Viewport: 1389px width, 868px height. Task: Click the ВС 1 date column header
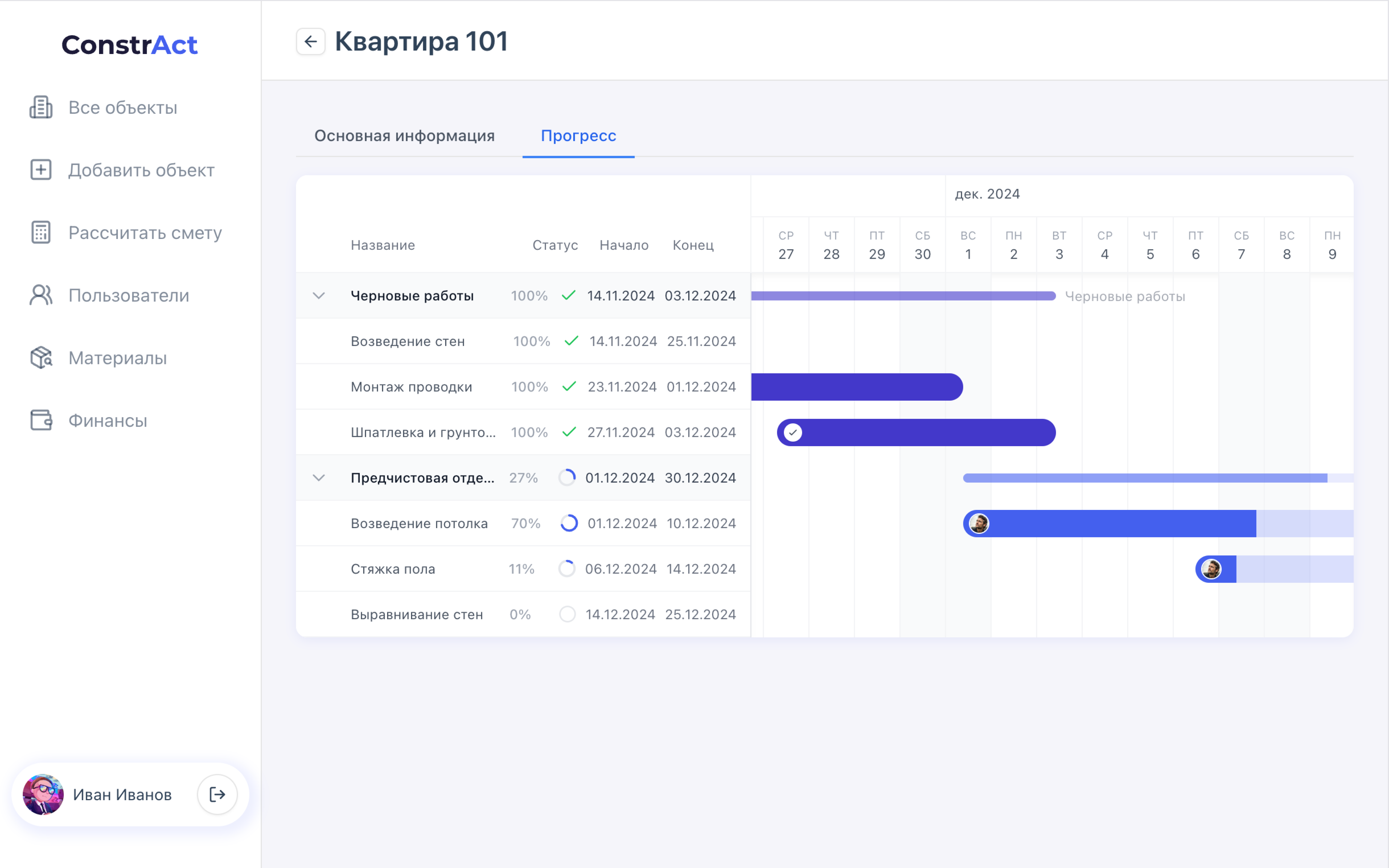click(x=968, y=245)
